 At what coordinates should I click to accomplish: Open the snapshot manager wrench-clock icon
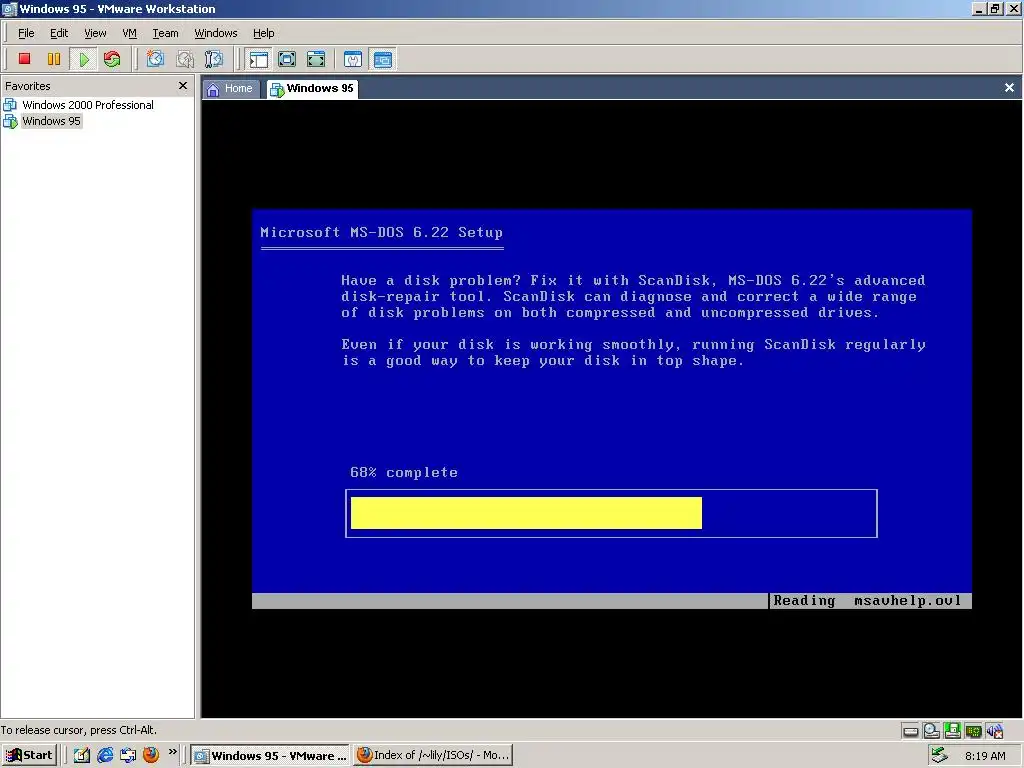pyautogui.click(x=214, y=59)
